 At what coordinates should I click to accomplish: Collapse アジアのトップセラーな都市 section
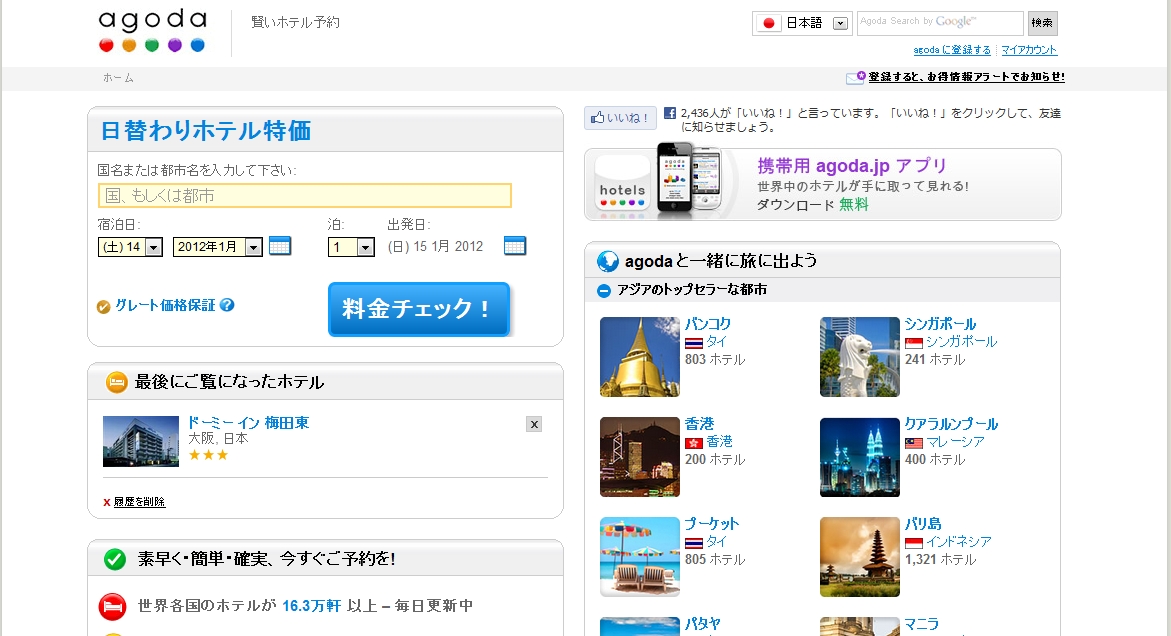pos(603,290)
